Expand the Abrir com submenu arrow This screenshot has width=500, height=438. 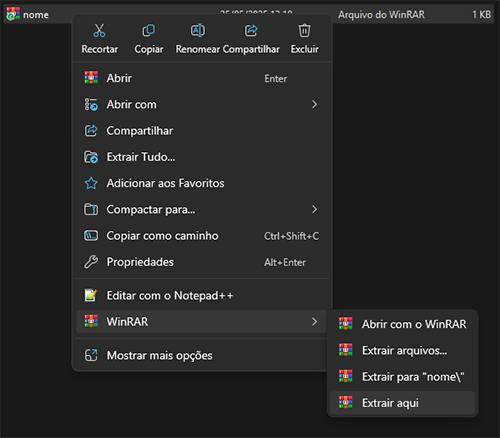pyautogui.click(x=314, y=104)
